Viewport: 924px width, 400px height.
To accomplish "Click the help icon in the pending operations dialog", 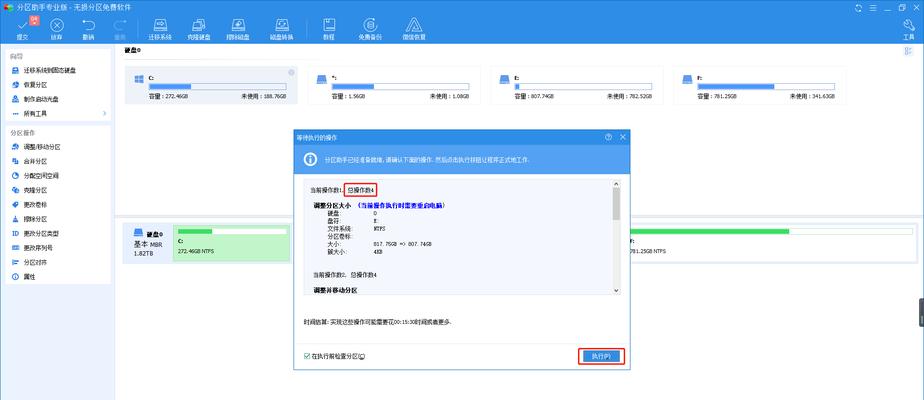I will tap(608, 137).
